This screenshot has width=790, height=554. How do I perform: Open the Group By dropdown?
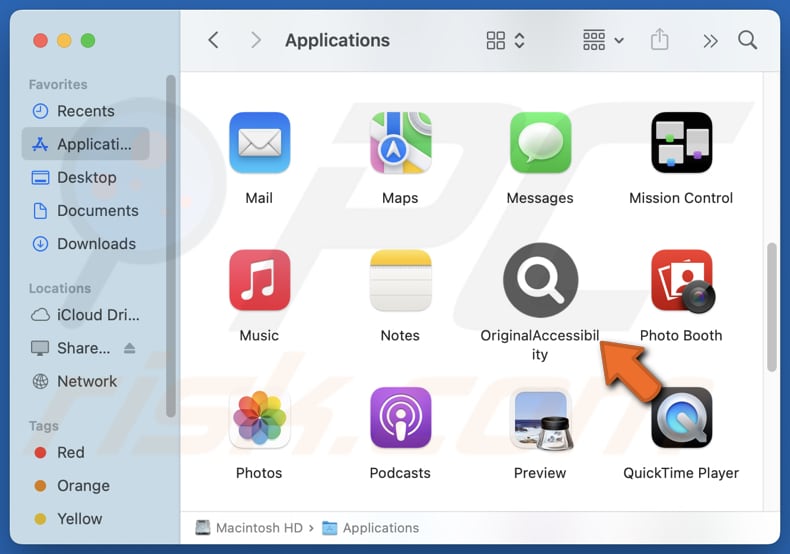pyautogui.click(x=603, y=40)
